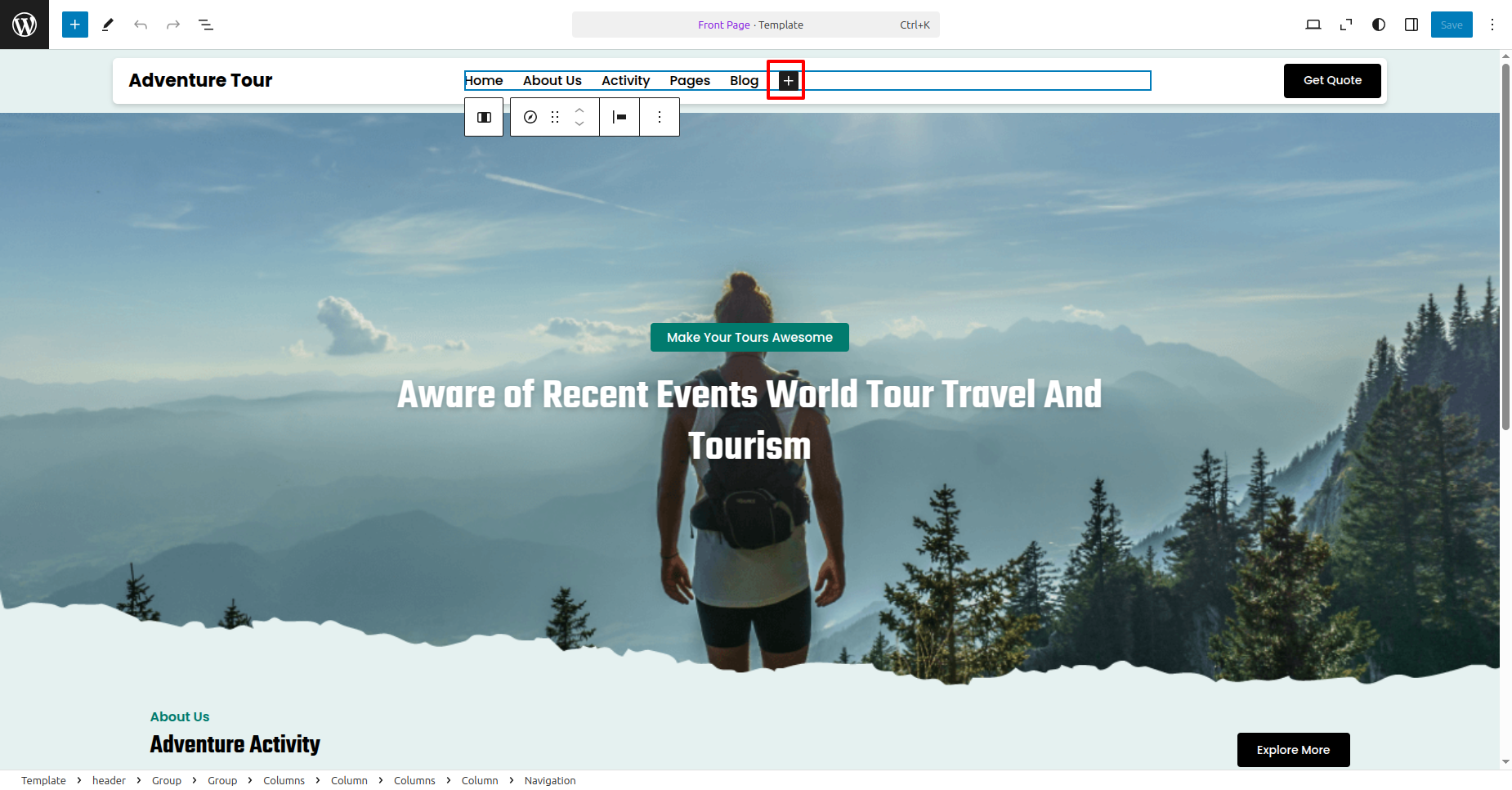1512x790 pixels.
Task: Click Make Your Tours Awesome button
Action: 749,337
